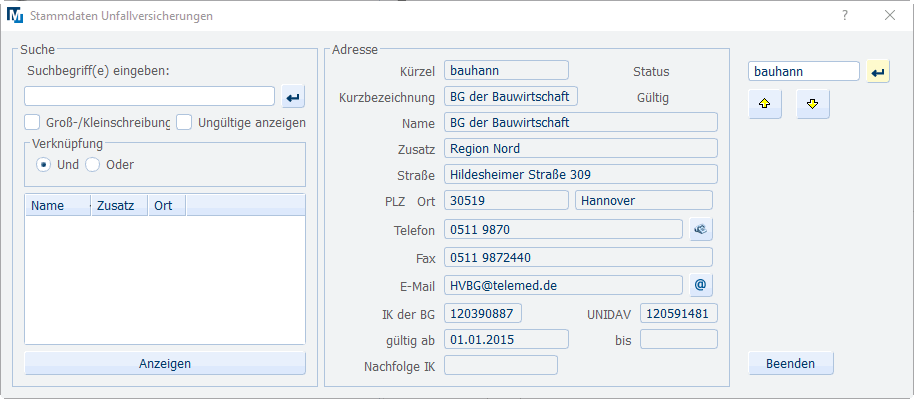The width and height of the screenshot is (914, 399).
Task: Select the Und radio option
Action: pyautogui.click(x=43, y=164)
